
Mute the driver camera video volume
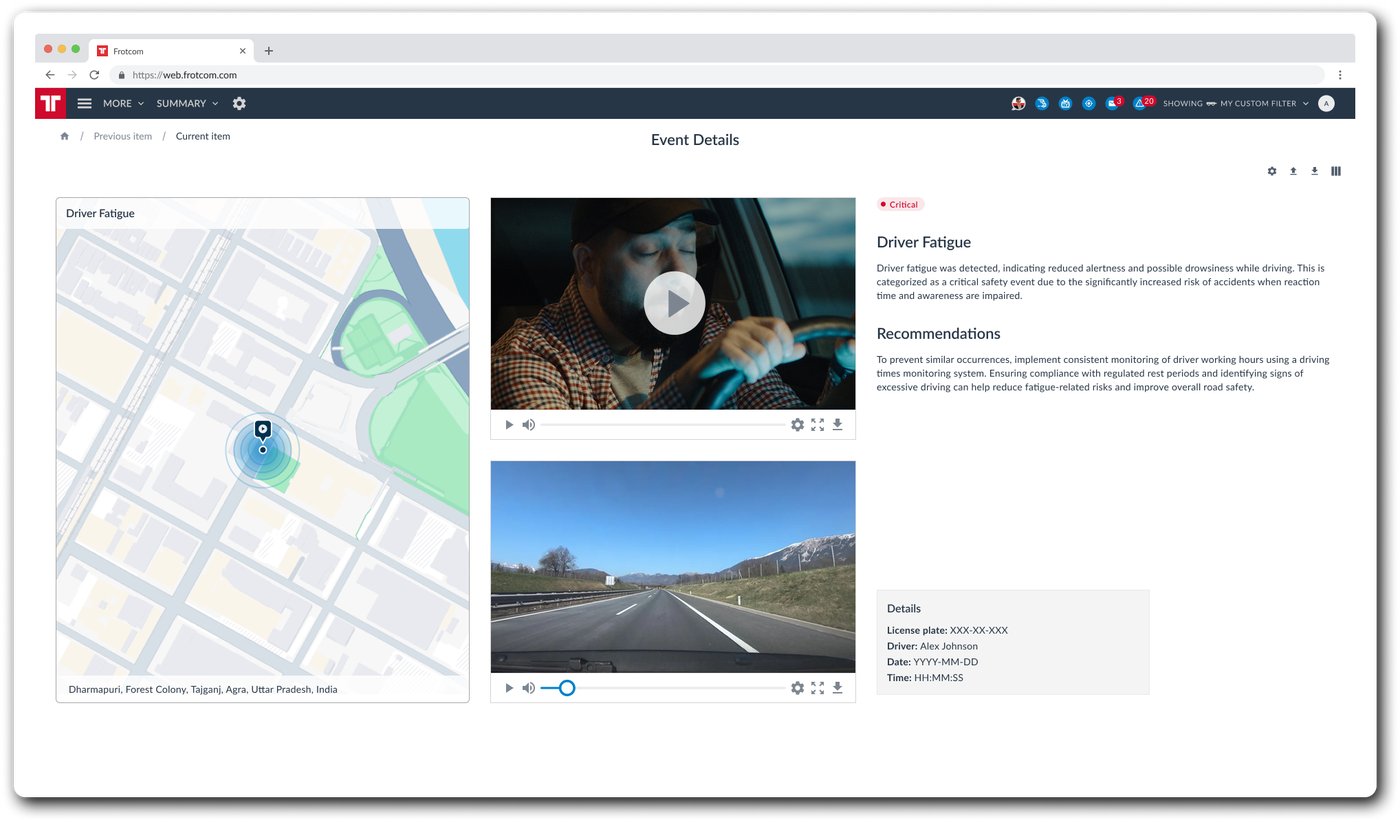coord(529,425)
